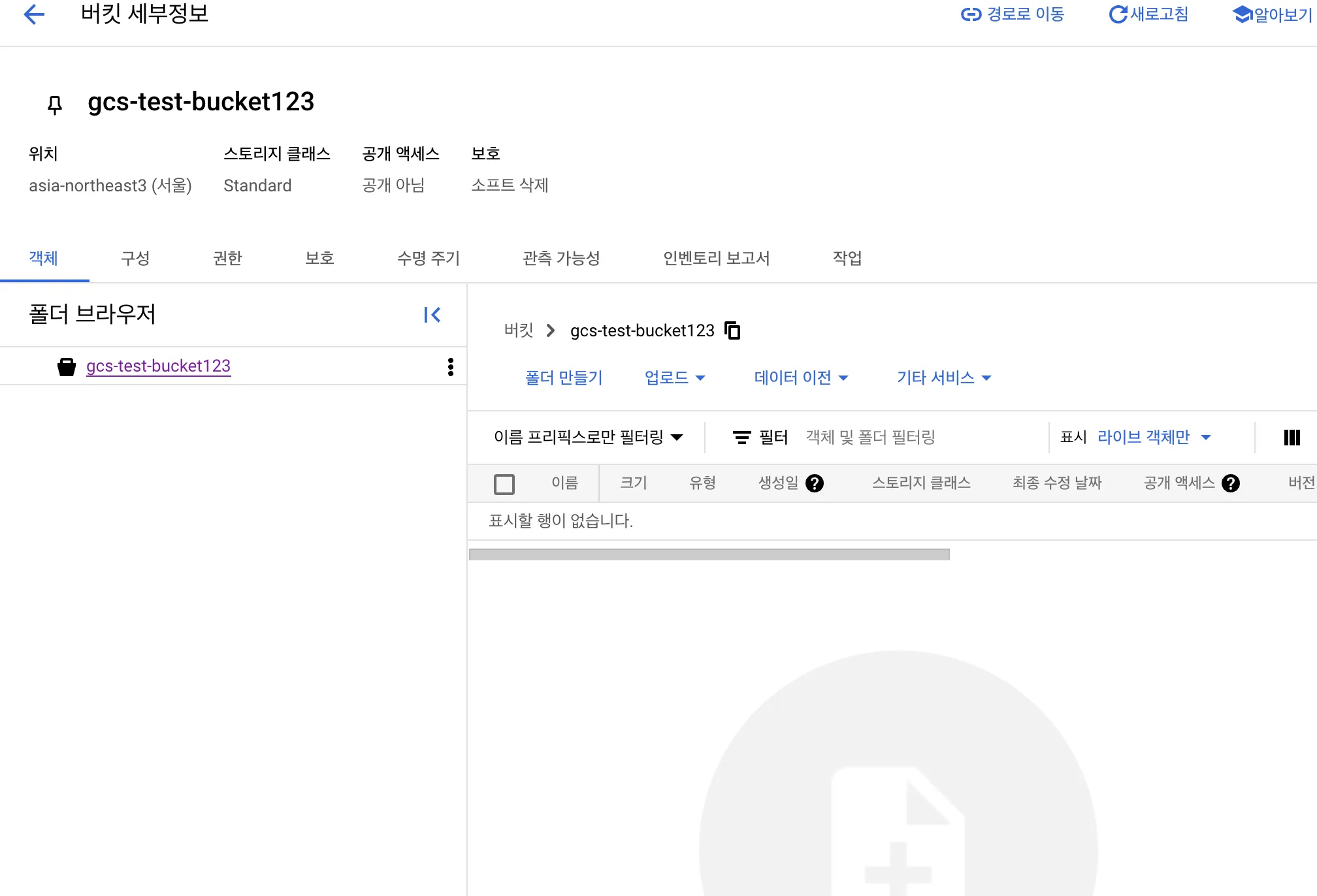Open the 데이터 이전 dropdown
The image size is (1317, 896).
(x=801, y=377)
